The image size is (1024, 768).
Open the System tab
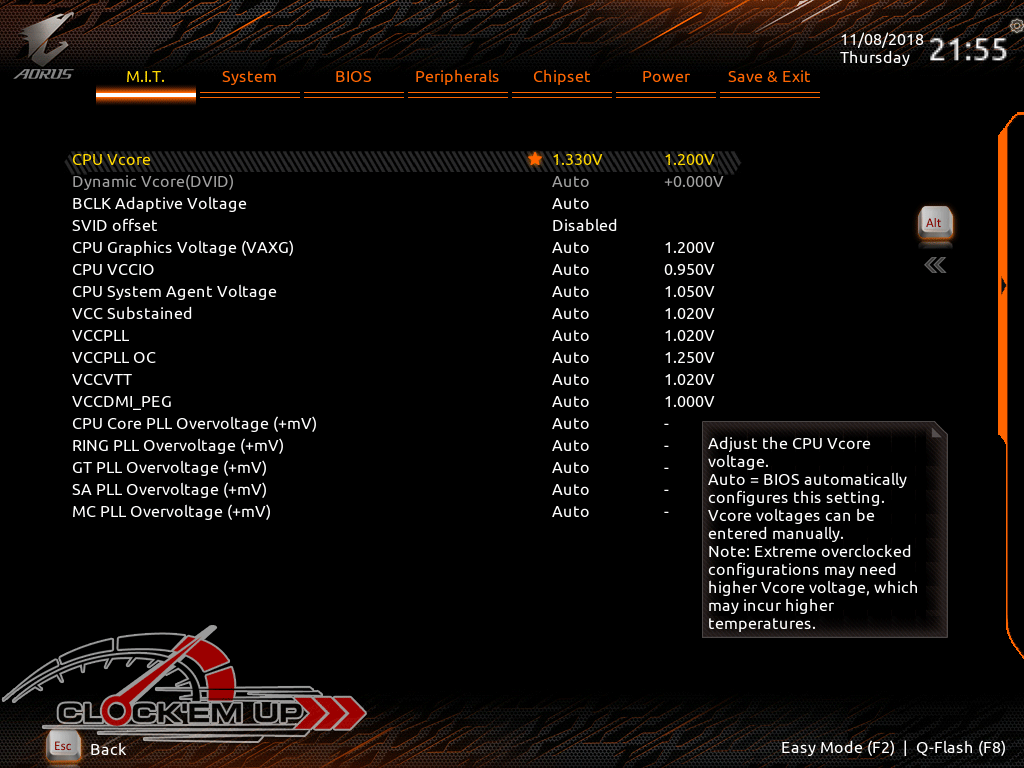click(249, 77)
